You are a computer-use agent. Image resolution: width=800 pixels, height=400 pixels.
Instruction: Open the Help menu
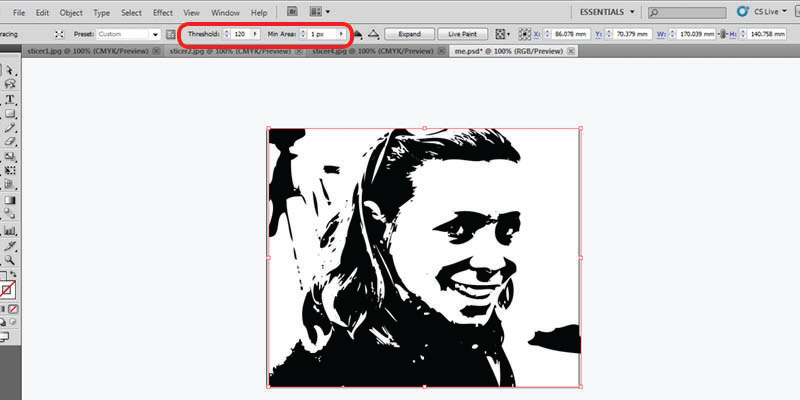[x=259, y=13]
